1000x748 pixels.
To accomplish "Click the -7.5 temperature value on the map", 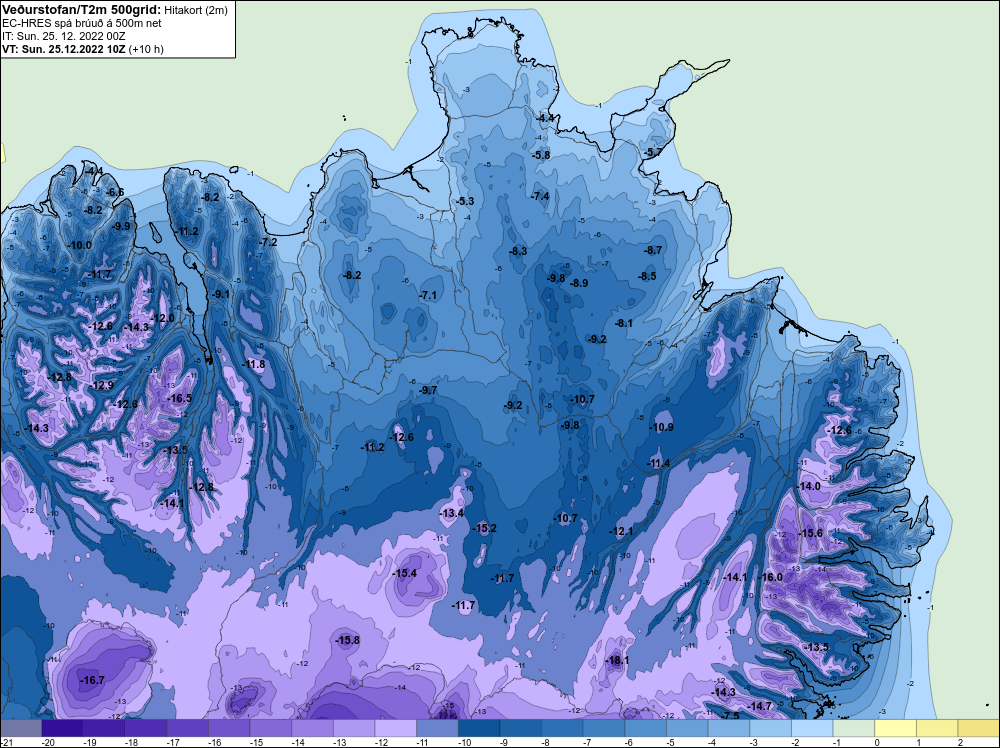I will 730,715.
